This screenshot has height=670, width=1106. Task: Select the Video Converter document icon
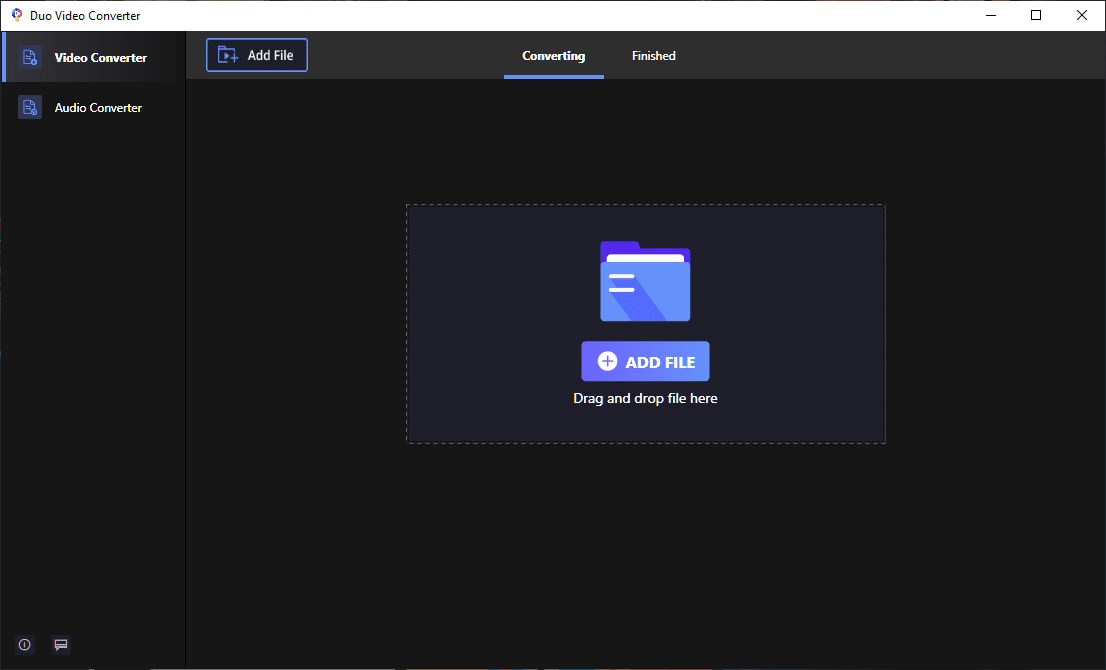coord(30,57)
